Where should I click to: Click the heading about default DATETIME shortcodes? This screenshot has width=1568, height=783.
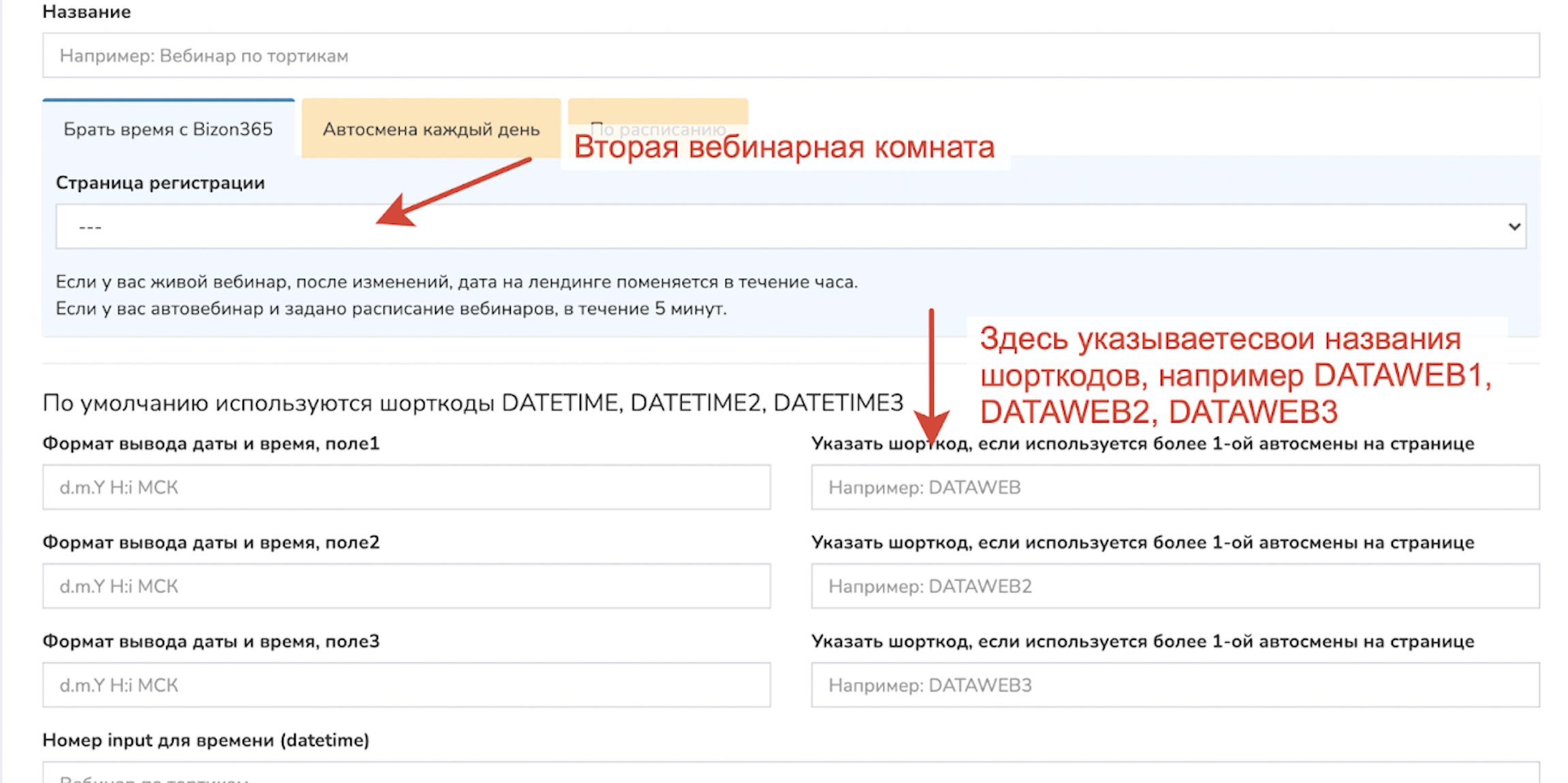[472, 403]
